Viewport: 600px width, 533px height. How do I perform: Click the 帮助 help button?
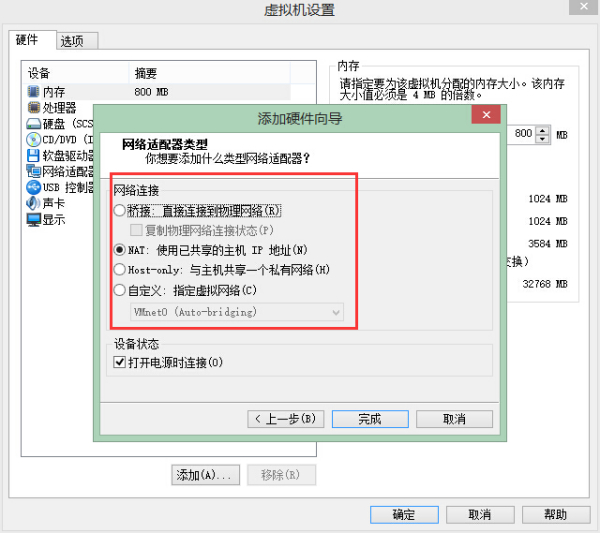[x=556, y=515]
